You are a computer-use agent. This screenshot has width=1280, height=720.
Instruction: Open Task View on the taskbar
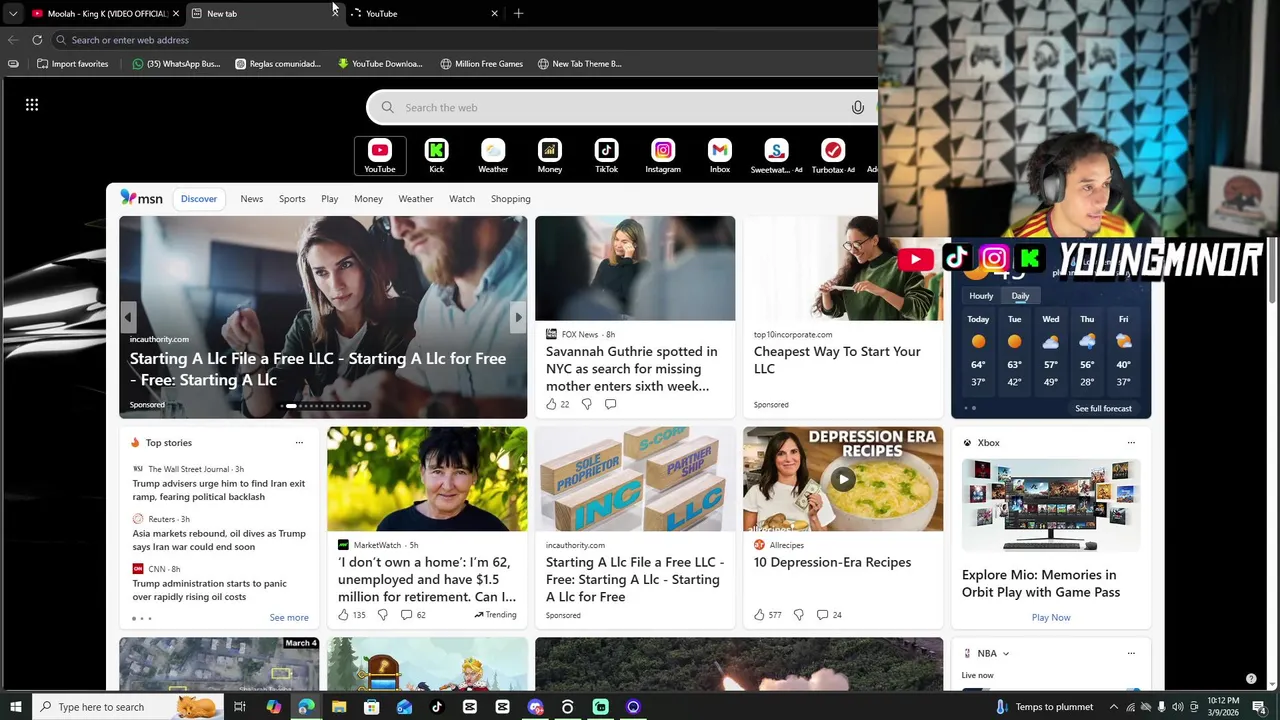click(x=240, y=707)
